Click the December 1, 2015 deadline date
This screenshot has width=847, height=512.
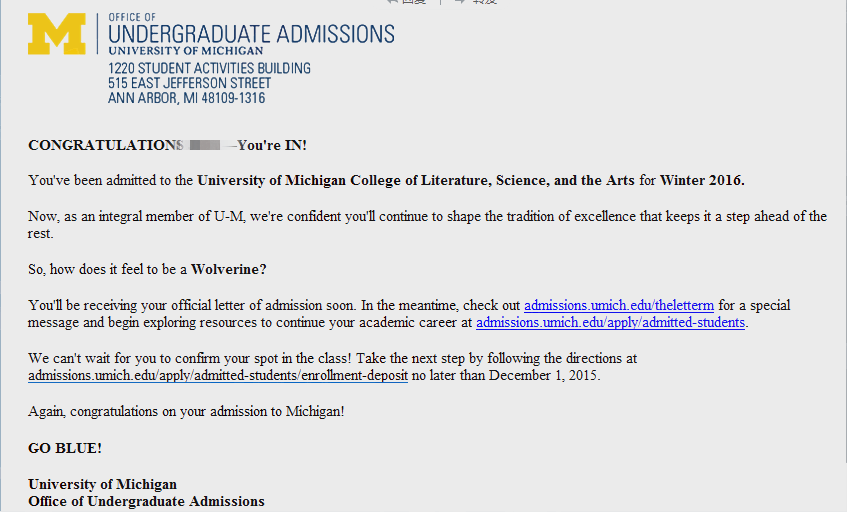click(x=544, y=375)
